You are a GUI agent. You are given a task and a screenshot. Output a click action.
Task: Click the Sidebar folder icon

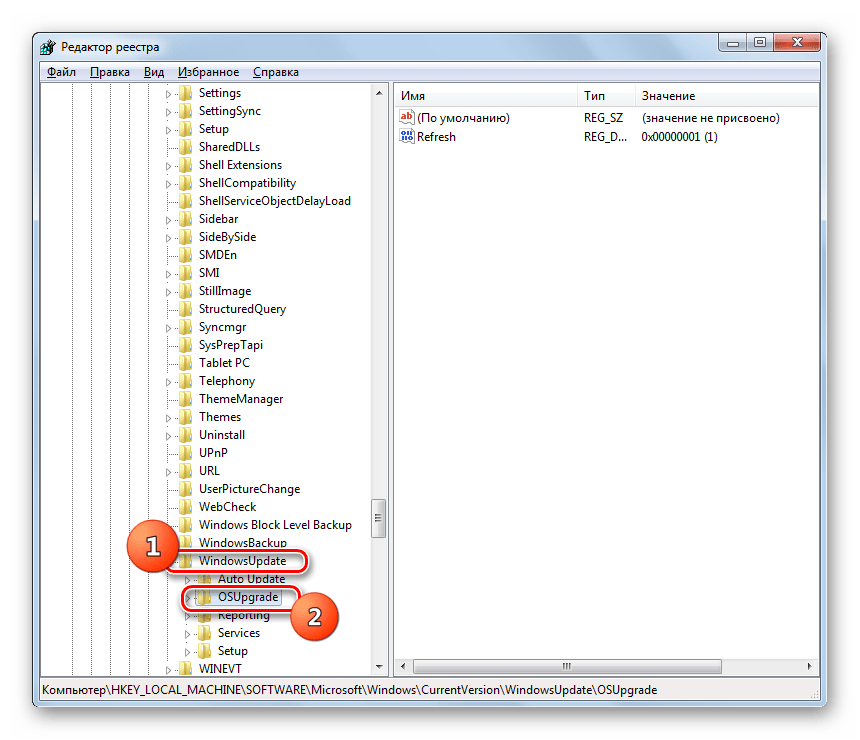(185, 219)
